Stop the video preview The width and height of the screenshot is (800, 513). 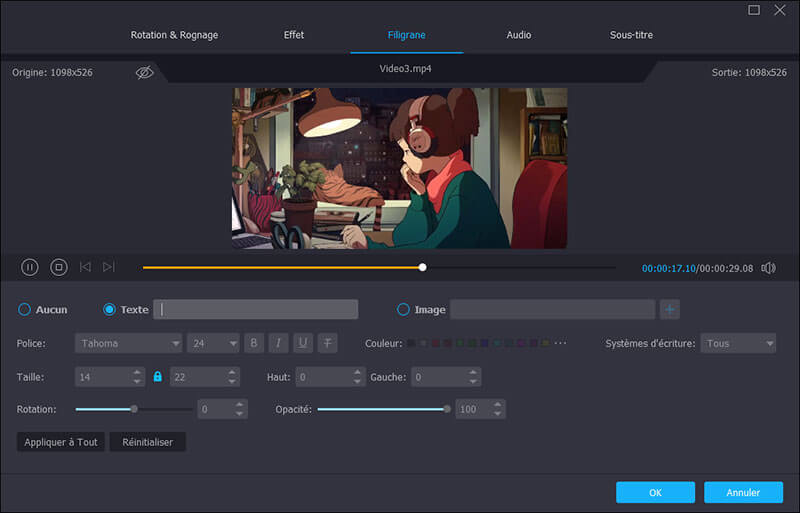[59, 267]
